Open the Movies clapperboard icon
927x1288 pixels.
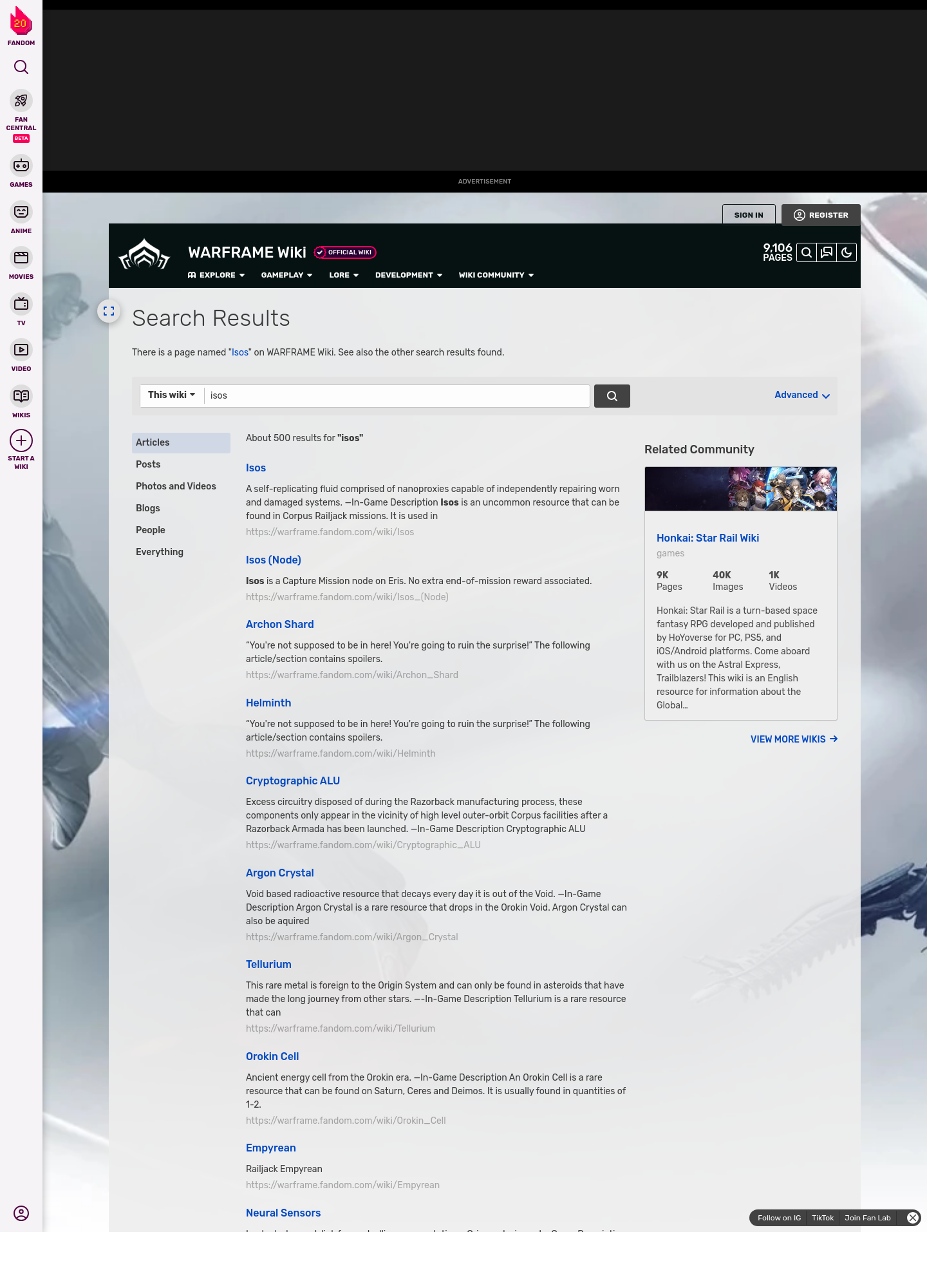point(21,258)
